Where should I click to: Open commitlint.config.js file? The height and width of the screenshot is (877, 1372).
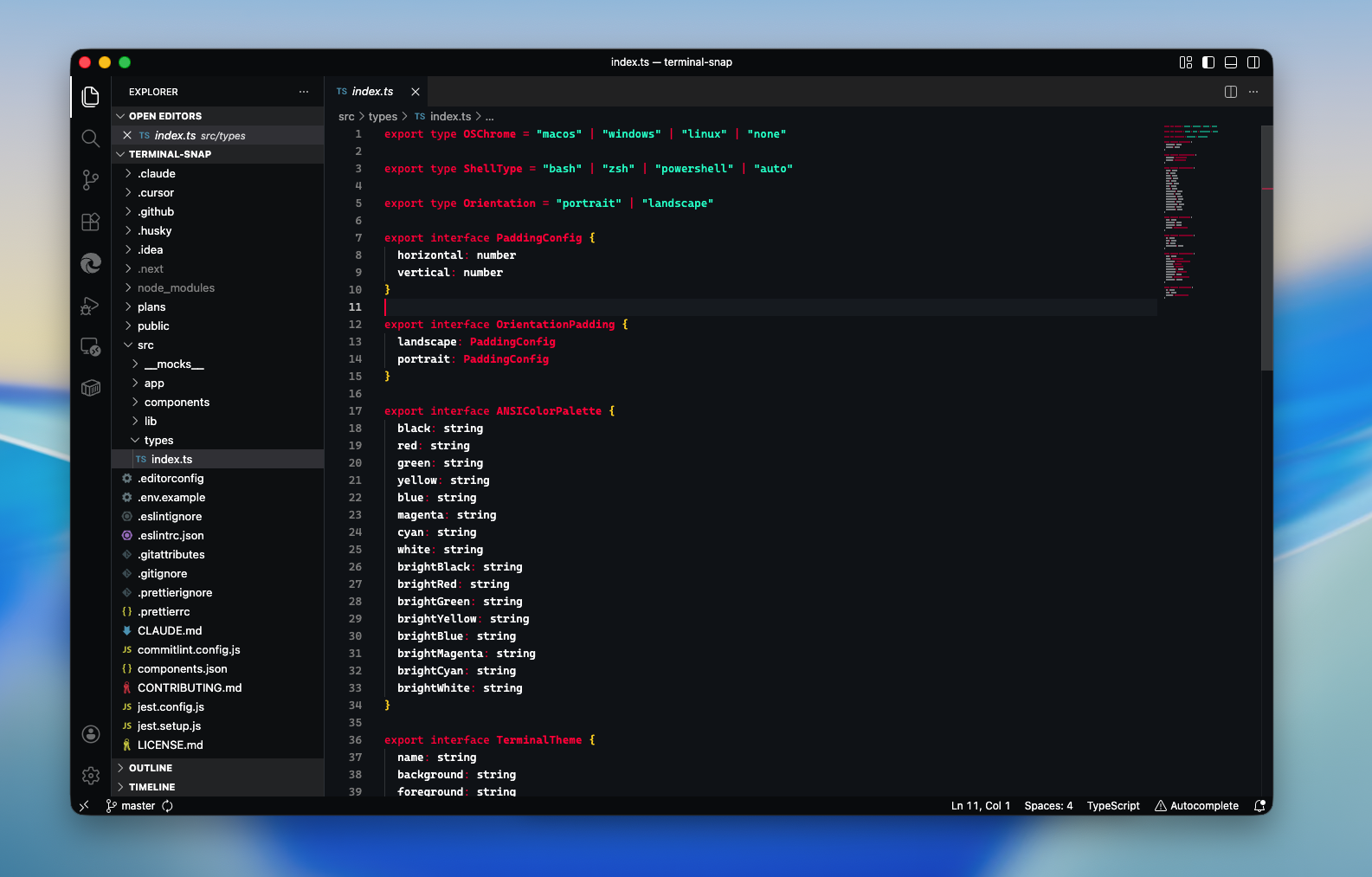pyautogui.click(x=218, y=650)
